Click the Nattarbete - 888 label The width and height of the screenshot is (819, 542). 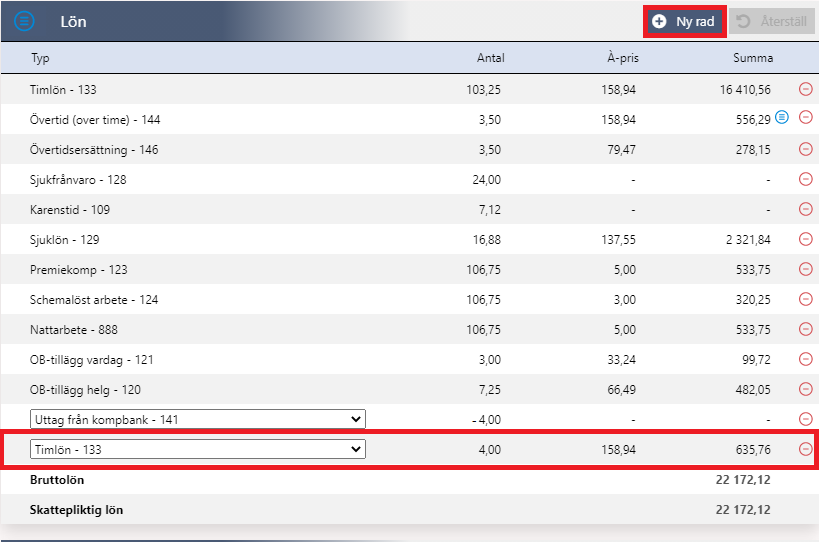74,330
